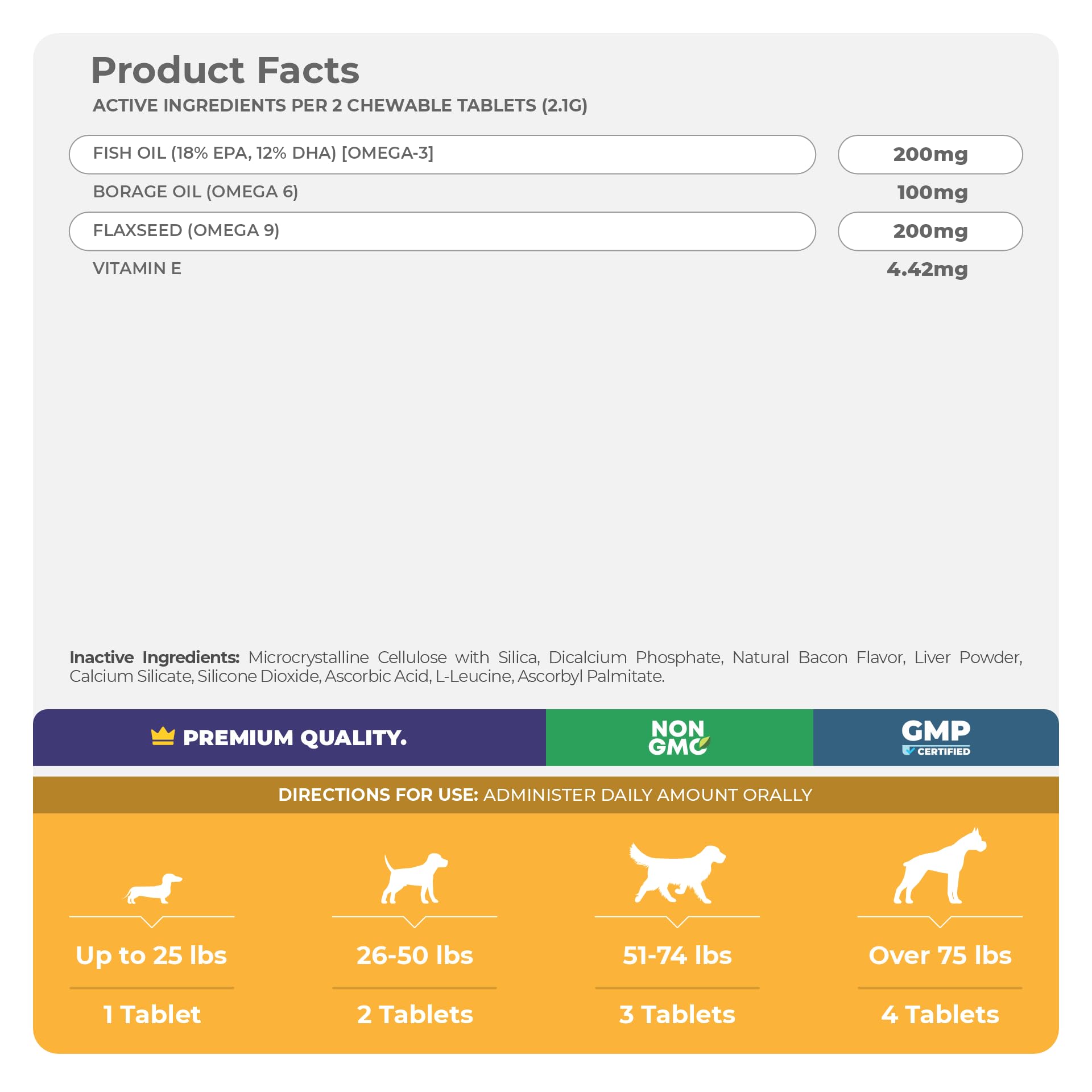Click the Product Facts heading
The image size is (1092, 1092).
pos(225,71)
